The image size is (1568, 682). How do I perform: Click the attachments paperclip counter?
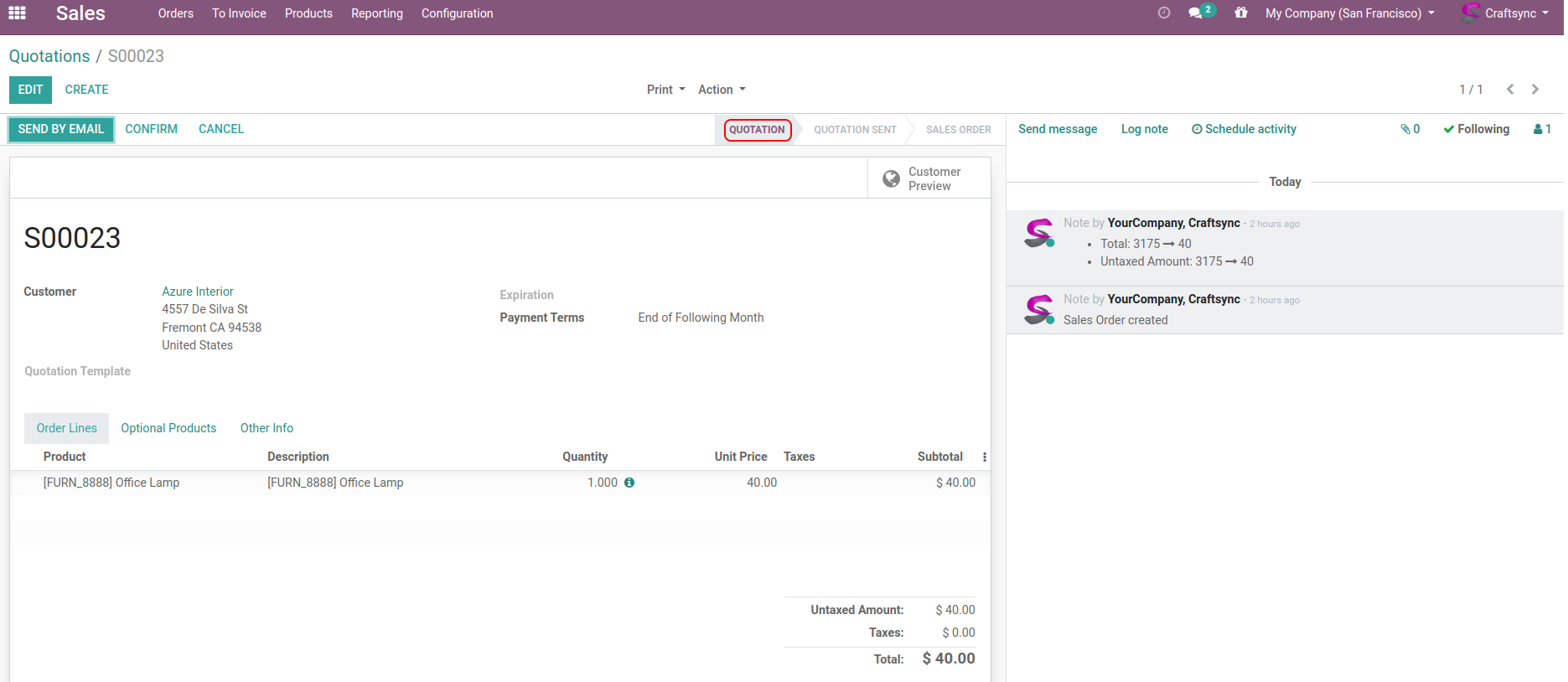pyautogui.click(x=1410, y=129)
